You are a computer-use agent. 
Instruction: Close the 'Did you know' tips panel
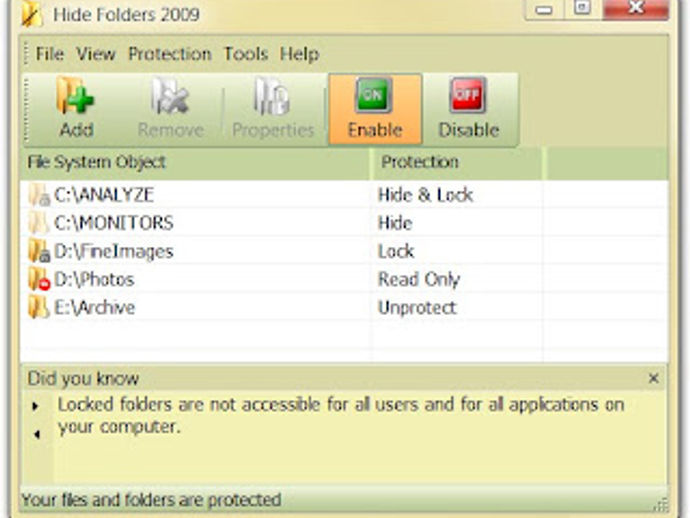point(653,378)
